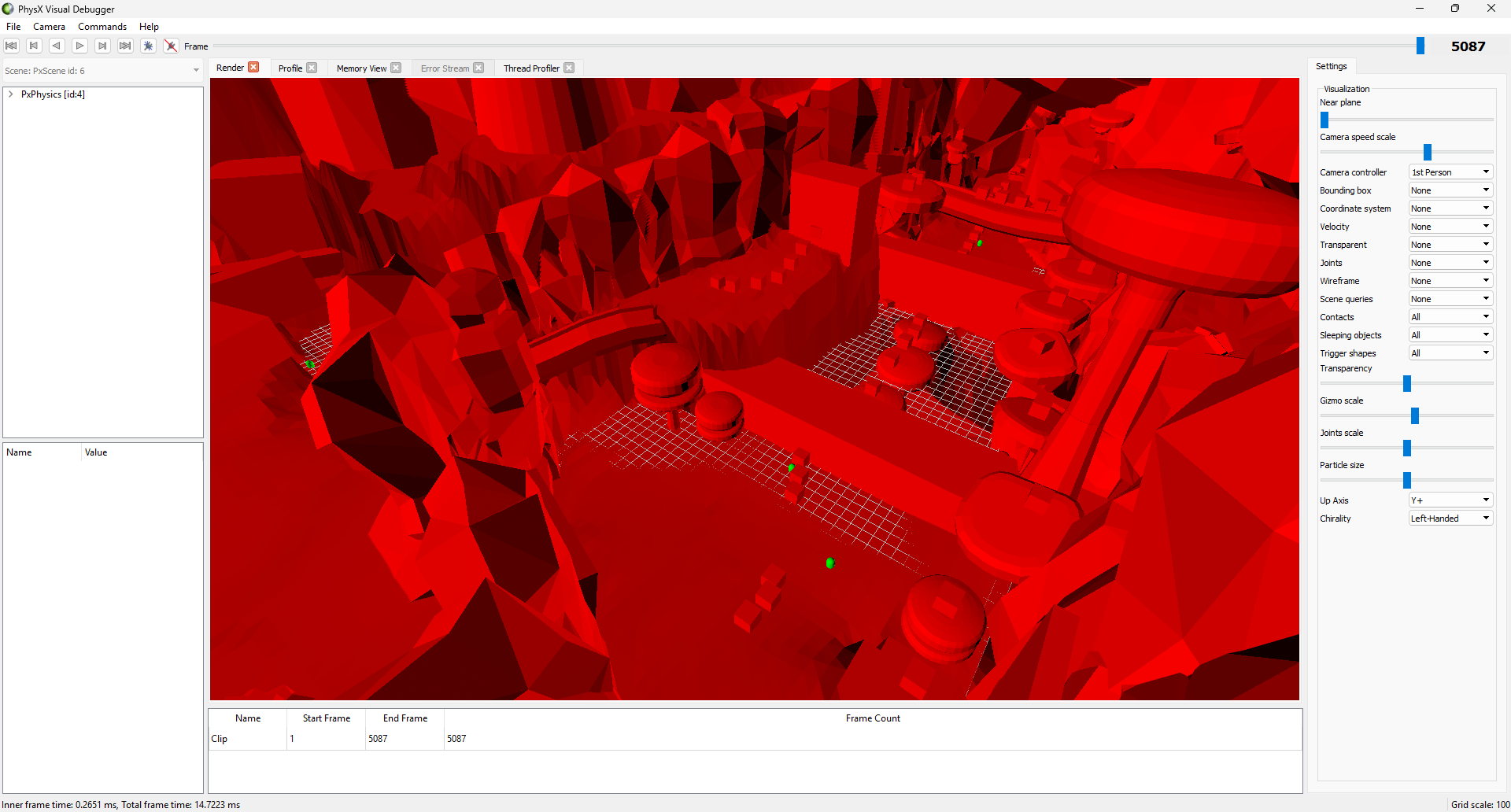Jump to the last frame

click(124, 46)
